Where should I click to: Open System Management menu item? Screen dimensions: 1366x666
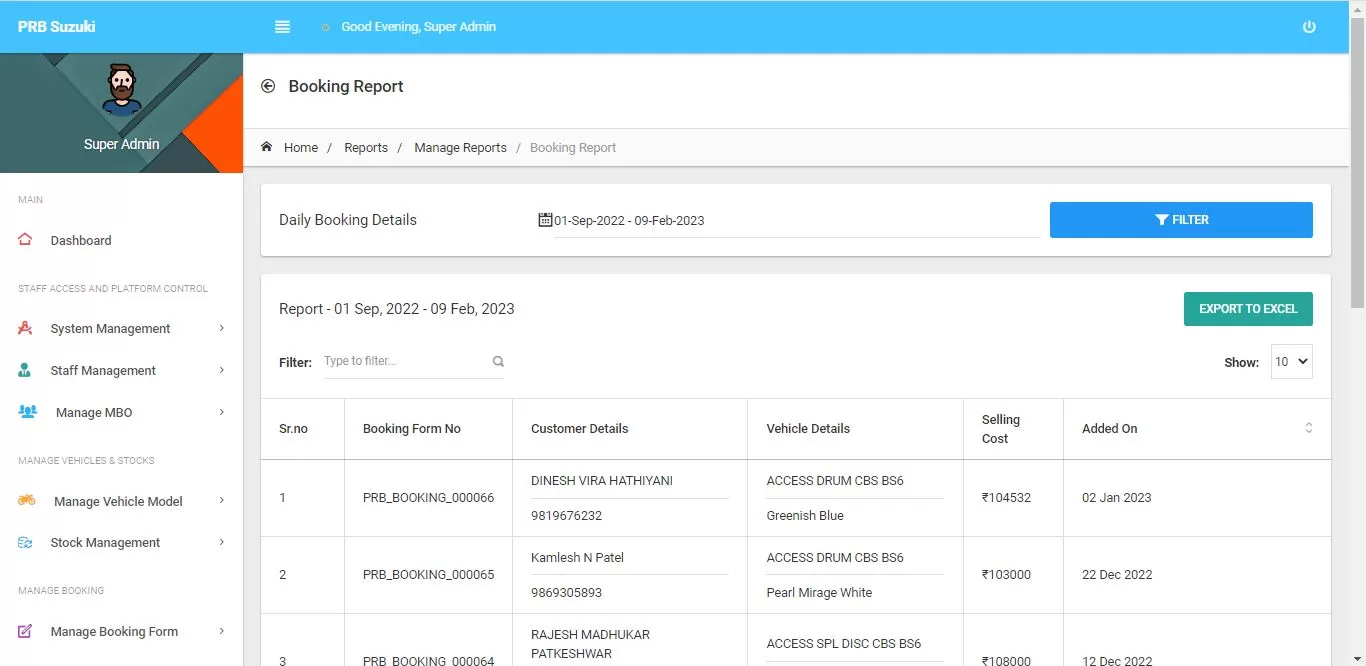tap(121, 328)
